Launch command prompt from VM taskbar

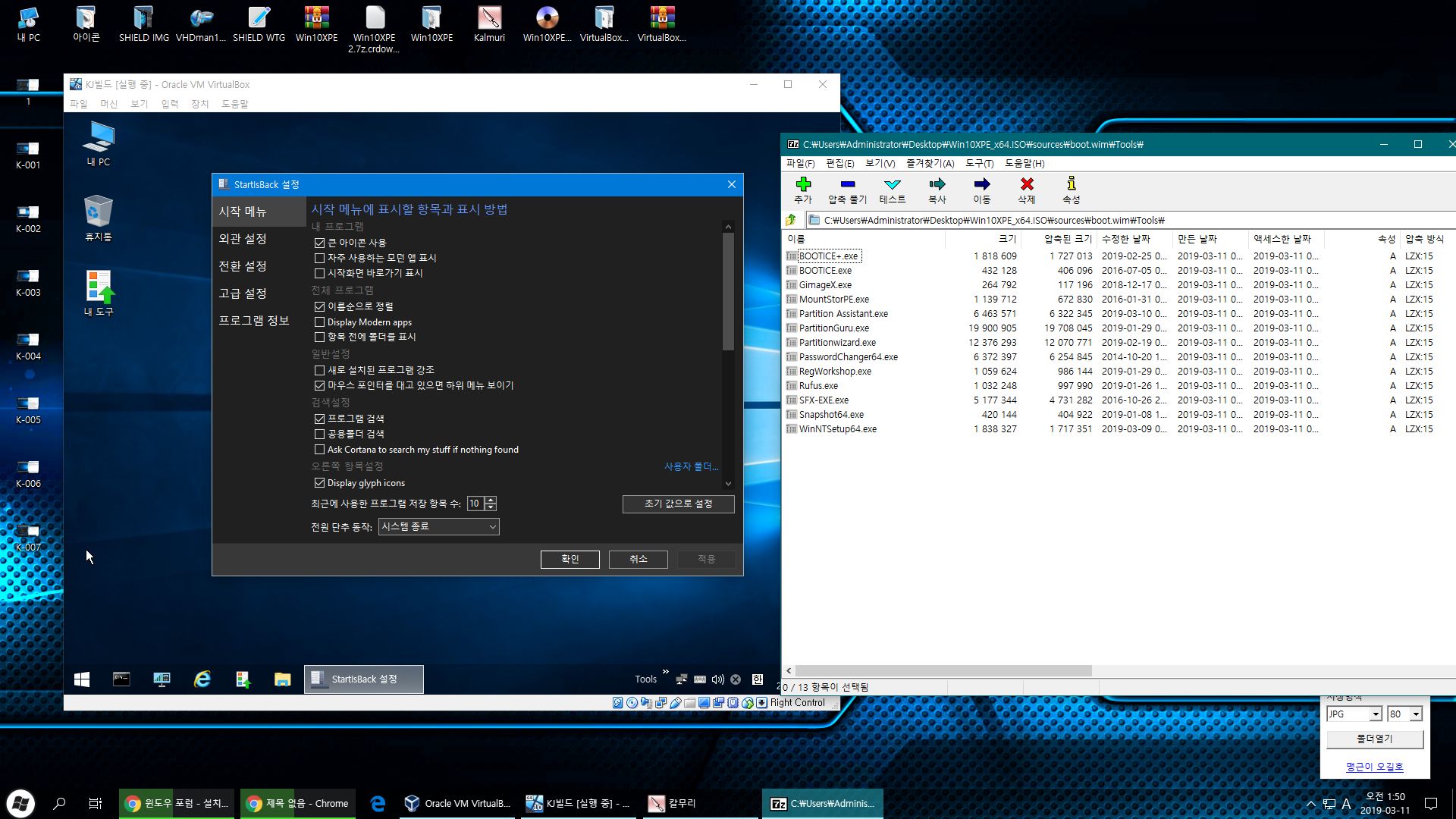click(121, 679)
